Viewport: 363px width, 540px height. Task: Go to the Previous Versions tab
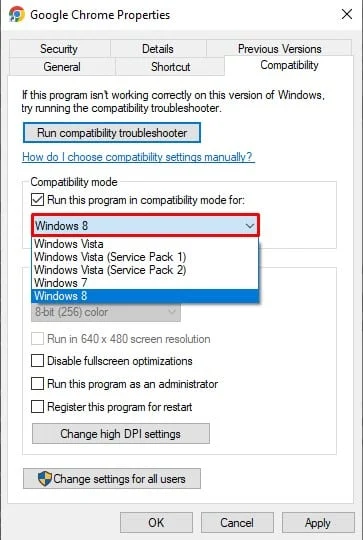279,49
